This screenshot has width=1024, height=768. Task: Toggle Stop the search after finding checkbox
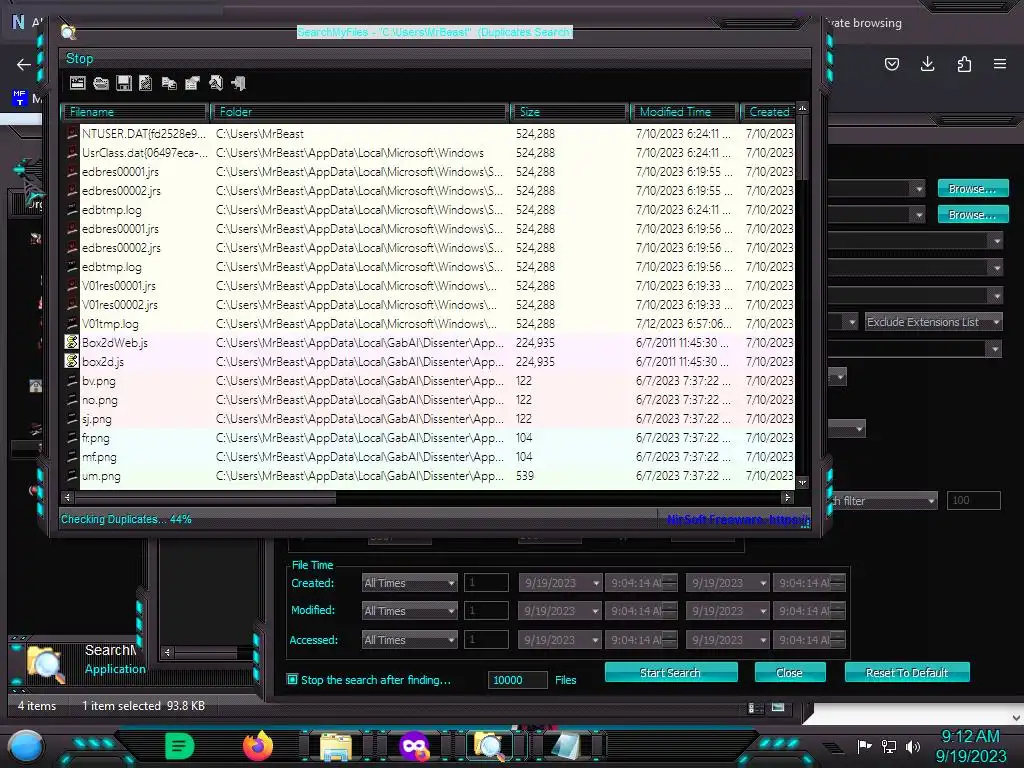(x=293, y=680)
